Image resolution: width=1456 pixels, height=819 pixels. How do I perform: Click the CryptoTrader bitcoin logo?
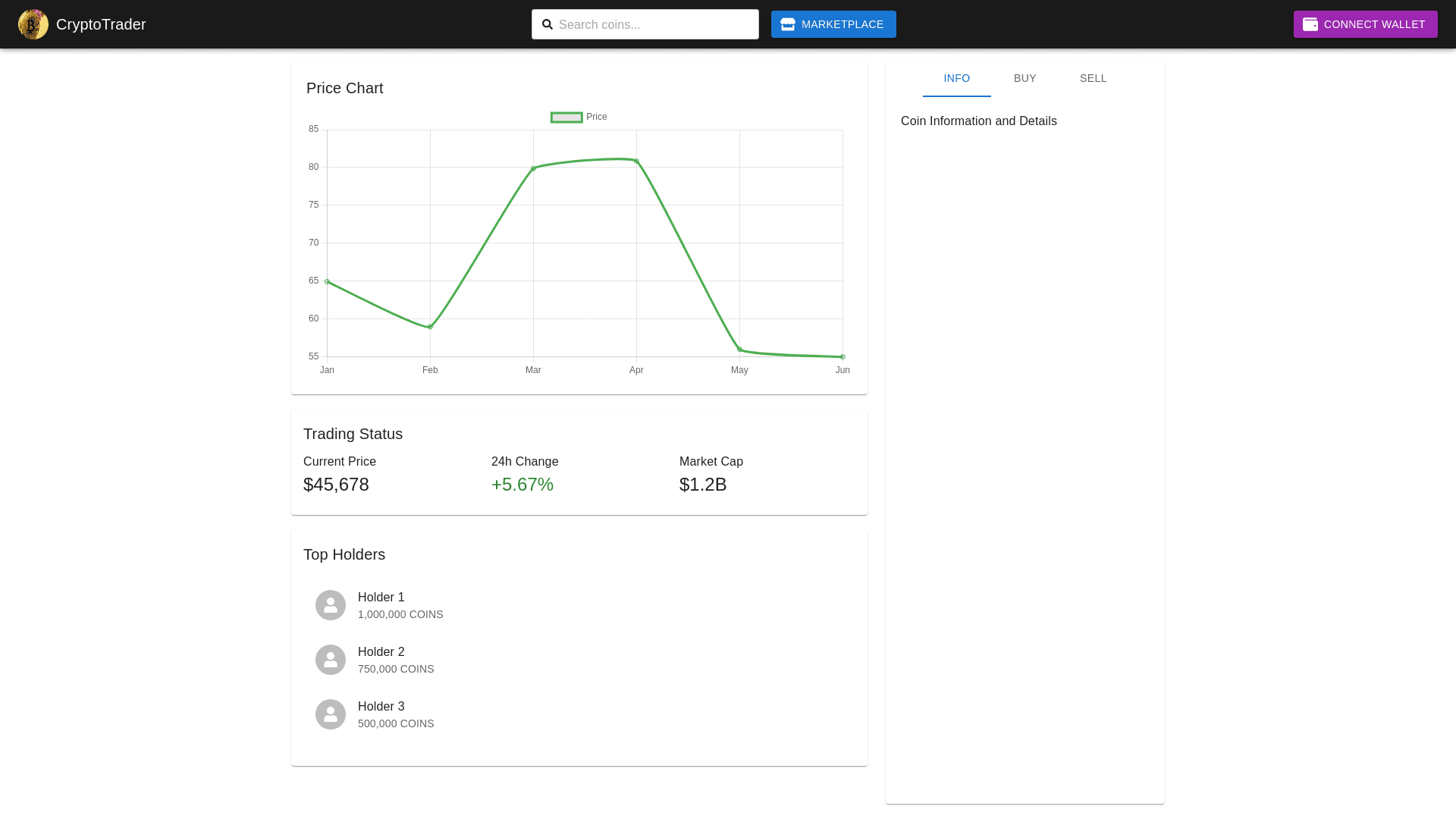click(33, 24)
